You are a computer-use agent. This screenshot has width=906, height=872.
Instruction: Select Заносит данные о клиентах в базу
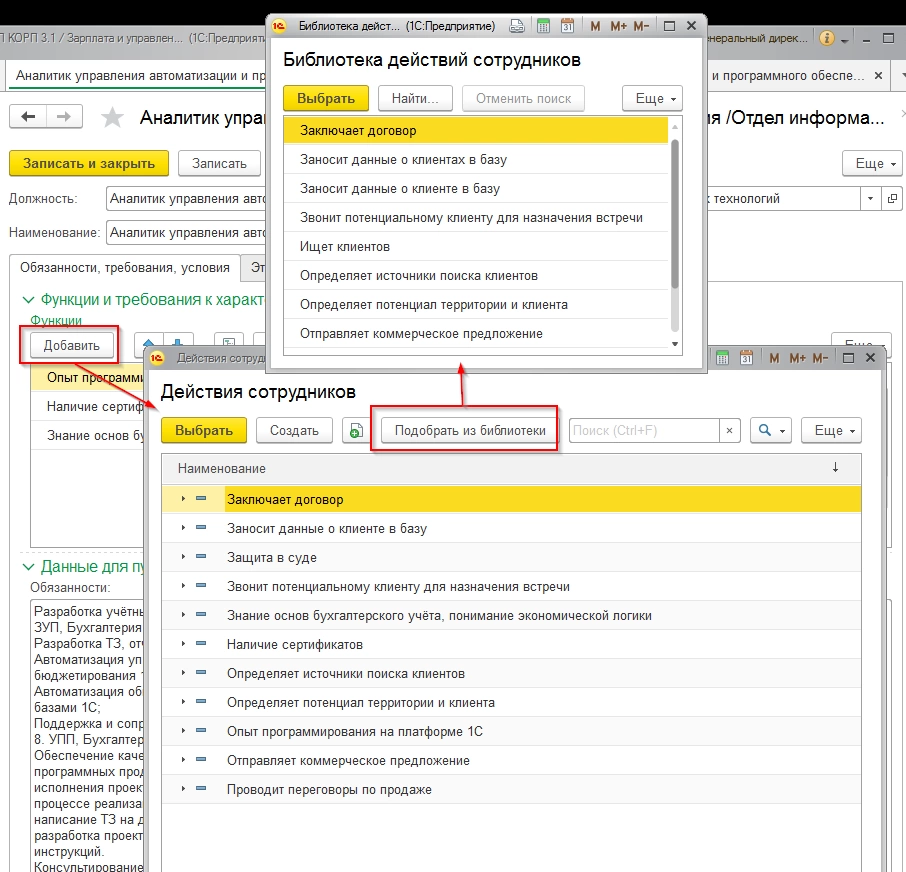point(476,159)
